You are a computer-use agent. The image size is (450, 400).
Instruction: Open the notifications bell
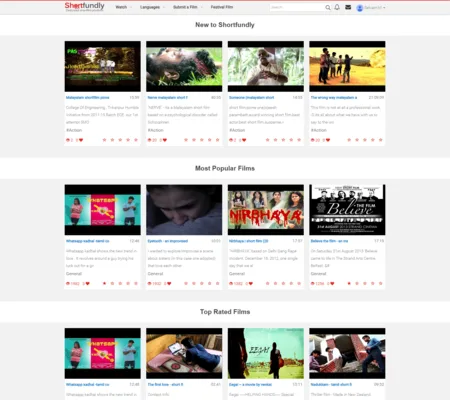click(337, 7)
